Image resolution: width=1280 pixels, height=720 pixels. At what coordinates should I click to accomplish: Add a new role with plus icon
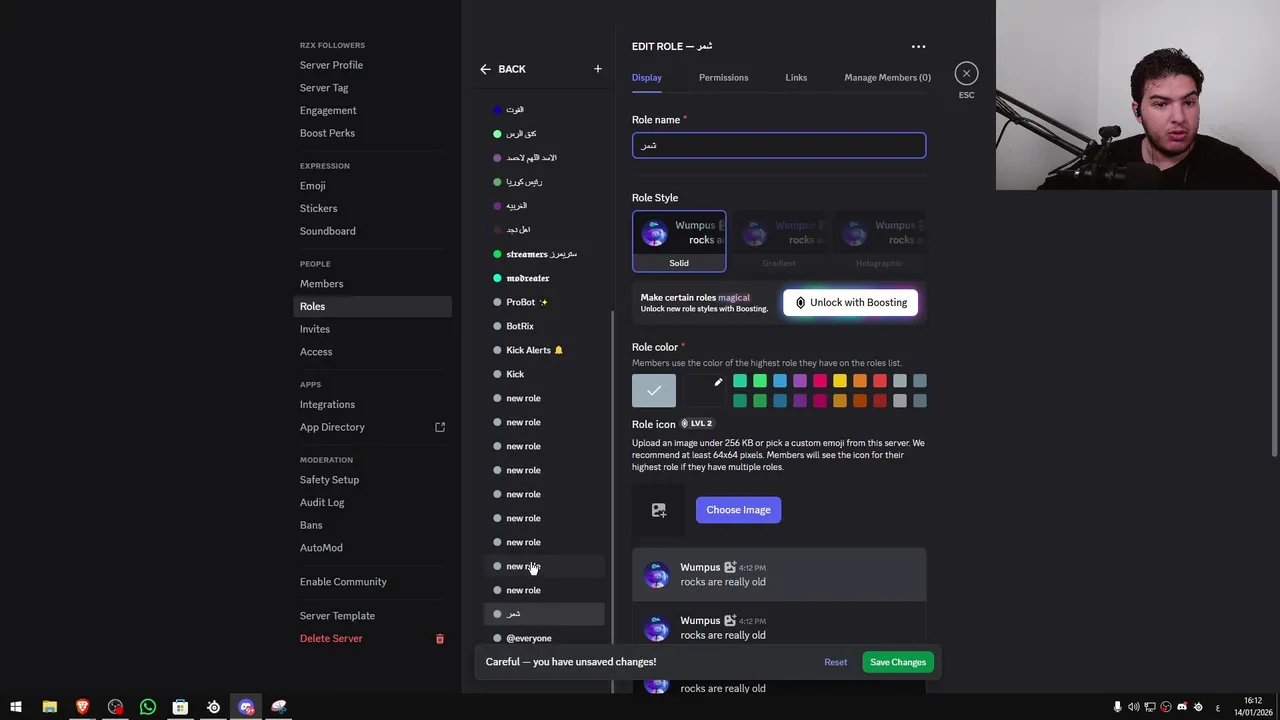click(598, 69)
